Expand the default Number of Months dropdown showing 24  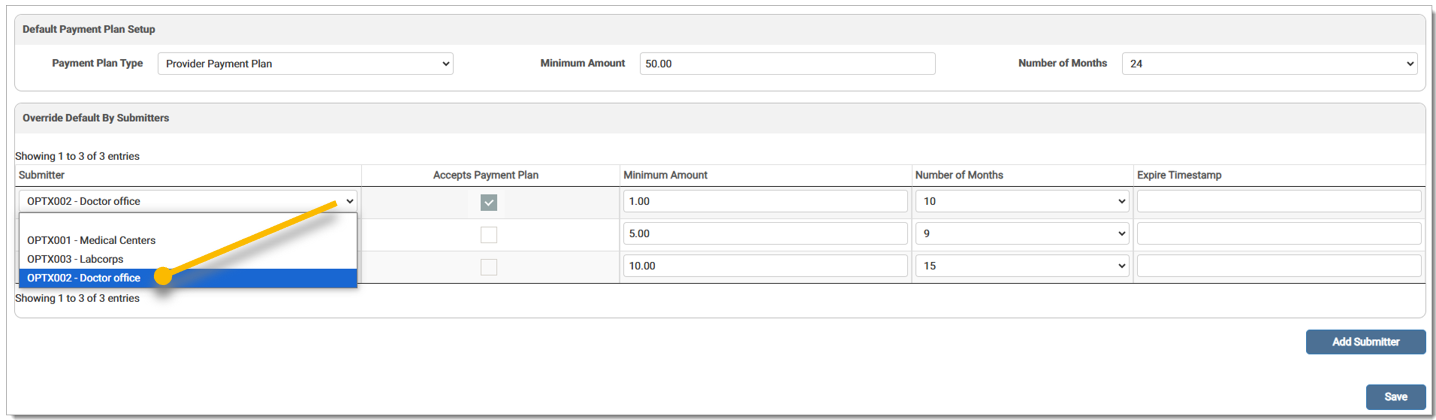(x=1269, y=64)
